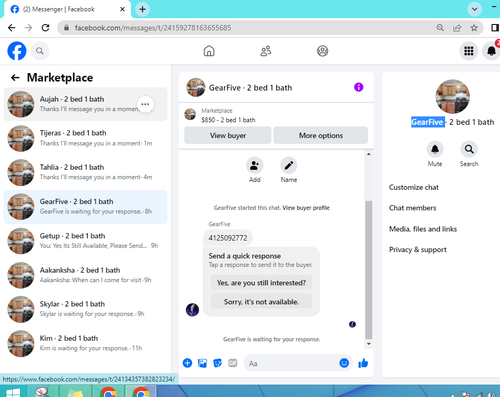The image size is (500, 397).
Task: Open the Tijeras 2 bed 1 bath chat
Action: pos(85,138)
